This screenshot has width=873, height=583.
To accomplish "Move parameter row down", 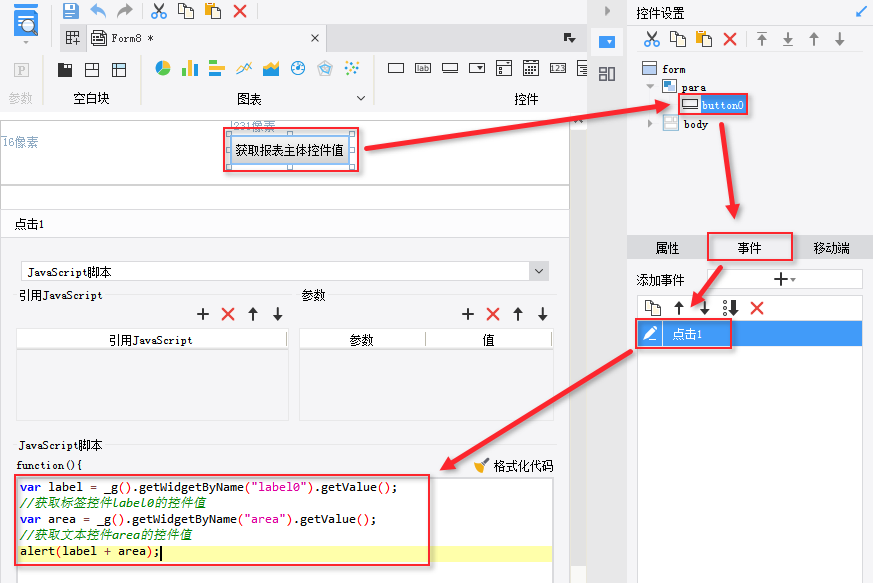I will coord(543,315).
